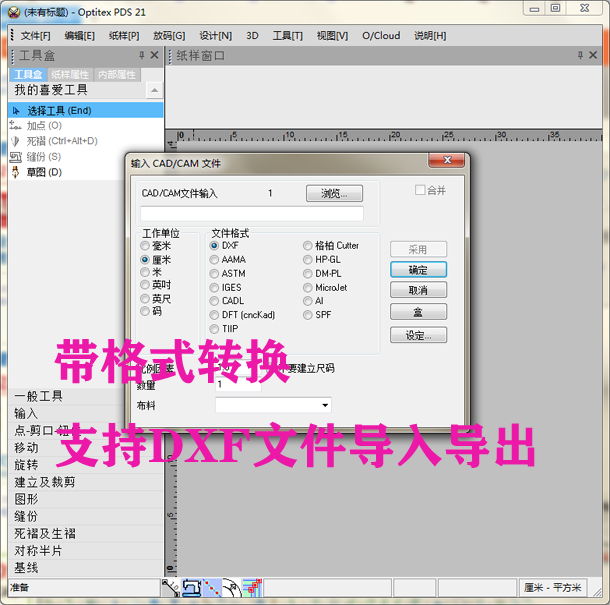Viewport: 610px width, 605px height.
Task: Choose the AAMA file format
Action: click(228, 260)
